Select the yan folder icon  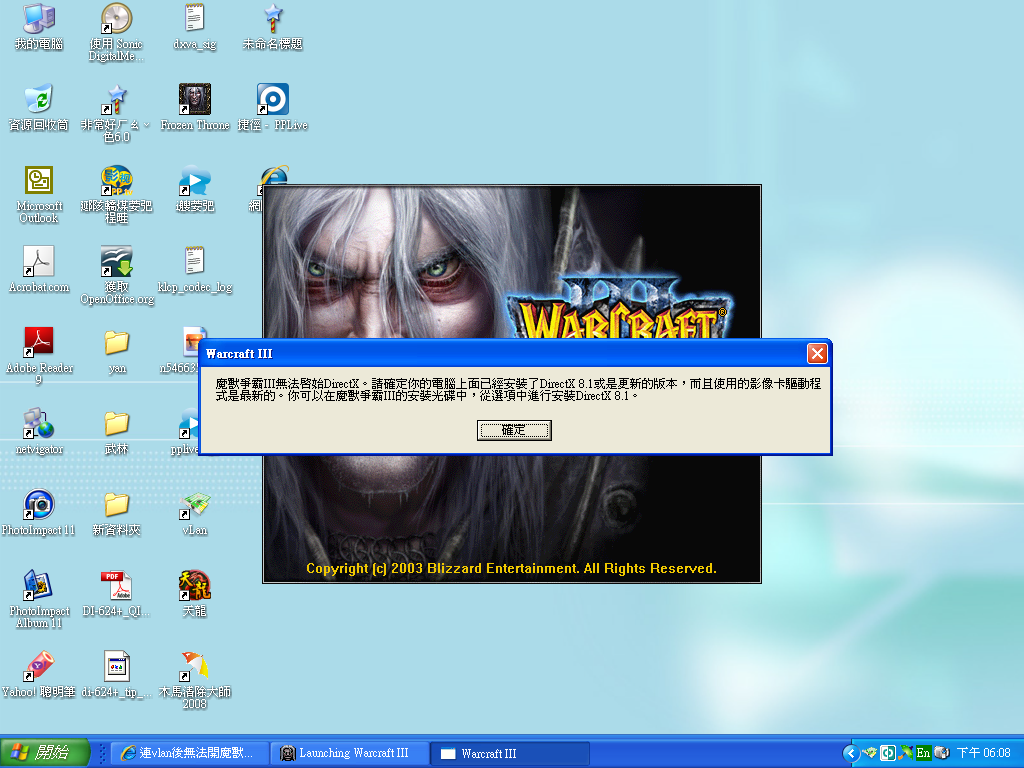[116, 351]
